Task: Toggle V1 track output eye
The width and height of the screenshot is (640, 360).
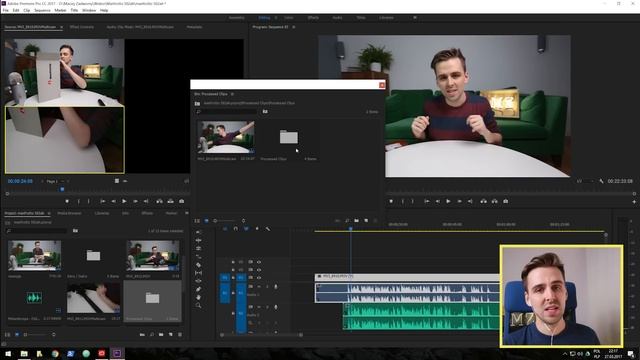Action: [x=259, y=278]
